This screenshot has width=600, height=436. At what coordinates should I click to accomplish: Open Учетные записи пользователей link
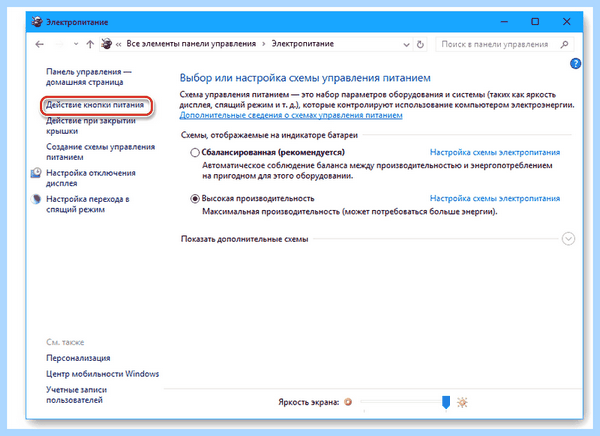(x=77, y=395)
